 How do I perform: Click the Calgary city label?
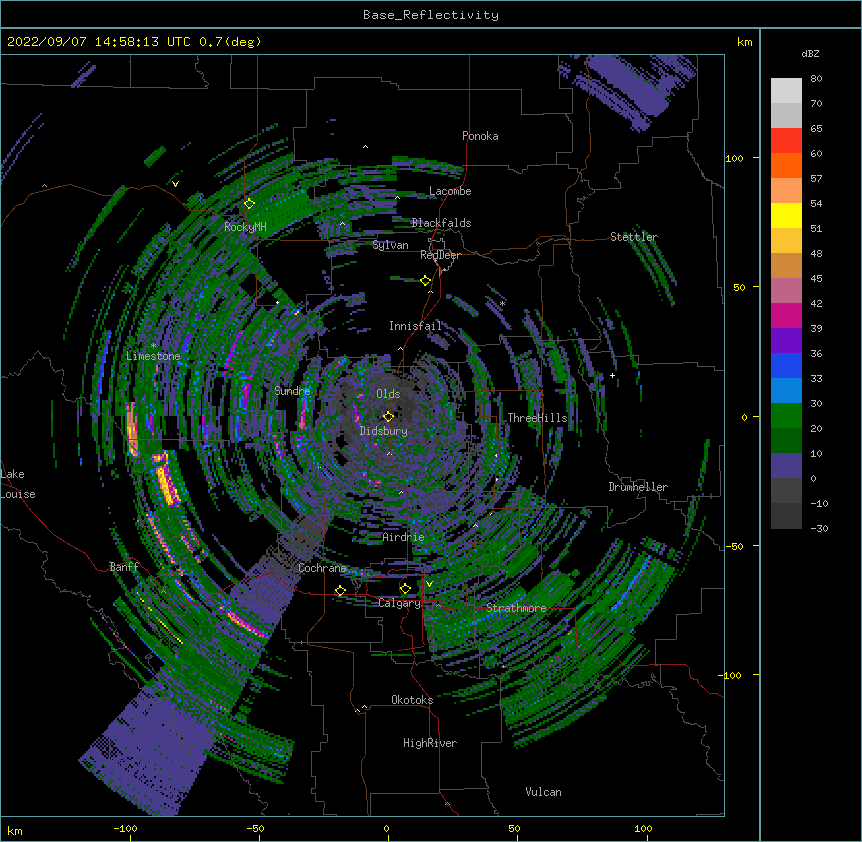(x=400, y=603)
